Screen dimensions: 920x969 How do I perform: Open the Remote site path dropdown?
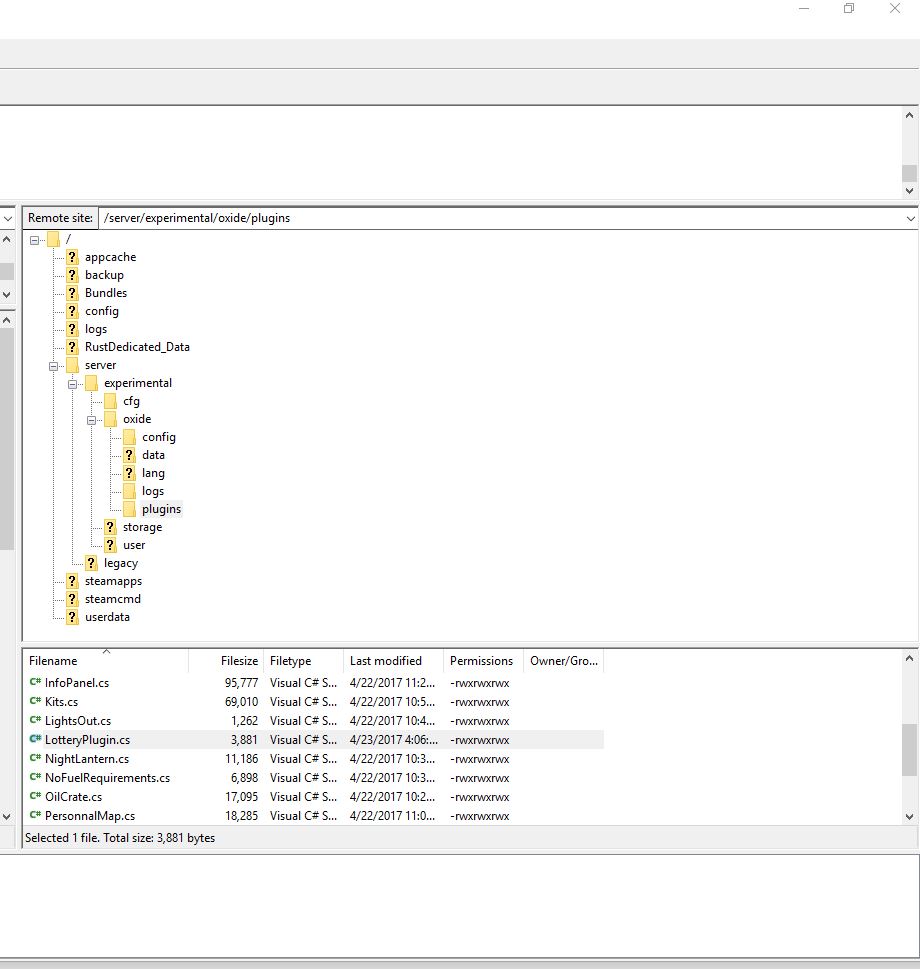click(910, 219)
